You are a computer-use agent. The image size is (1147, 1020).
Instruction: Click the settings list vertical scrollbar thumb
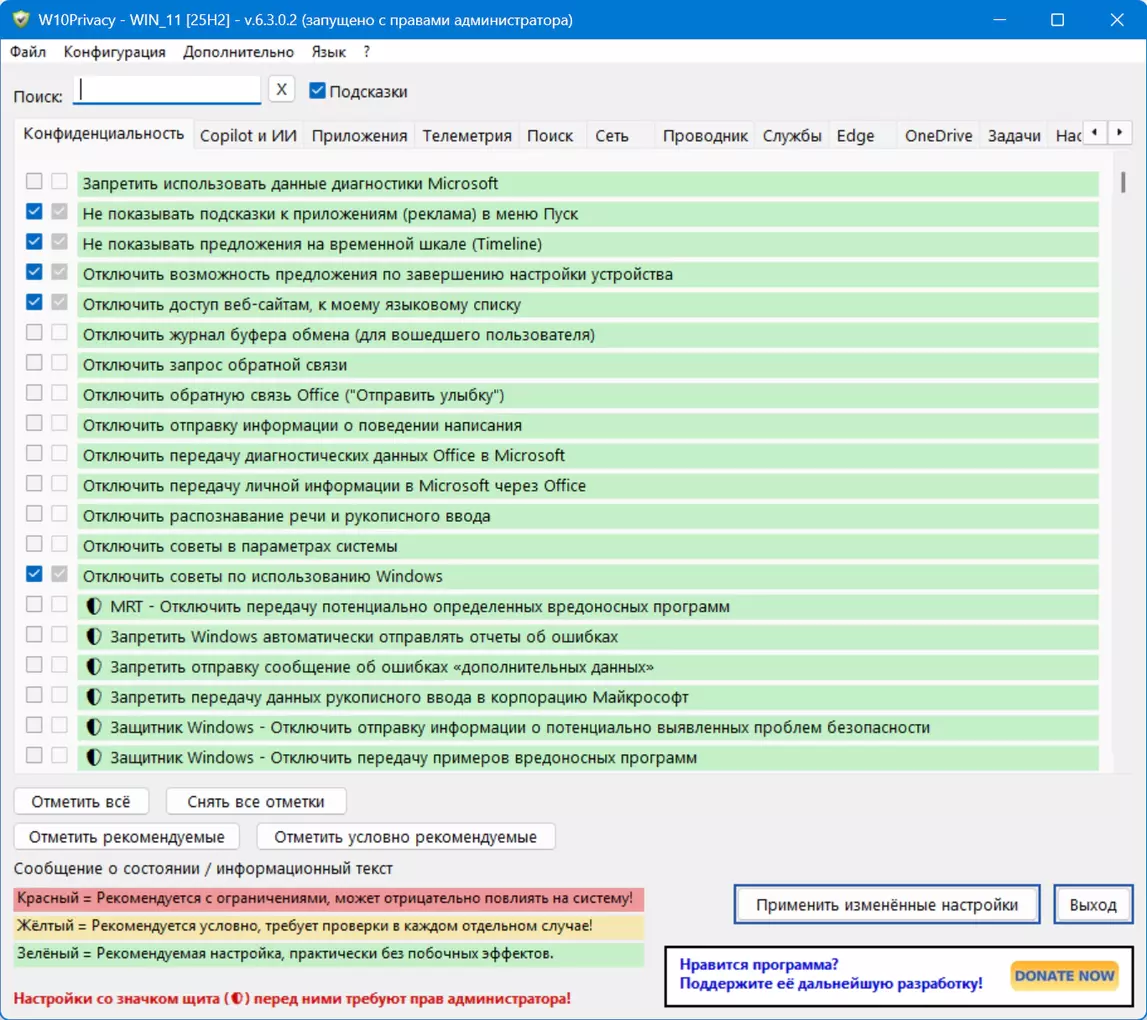1123,181
